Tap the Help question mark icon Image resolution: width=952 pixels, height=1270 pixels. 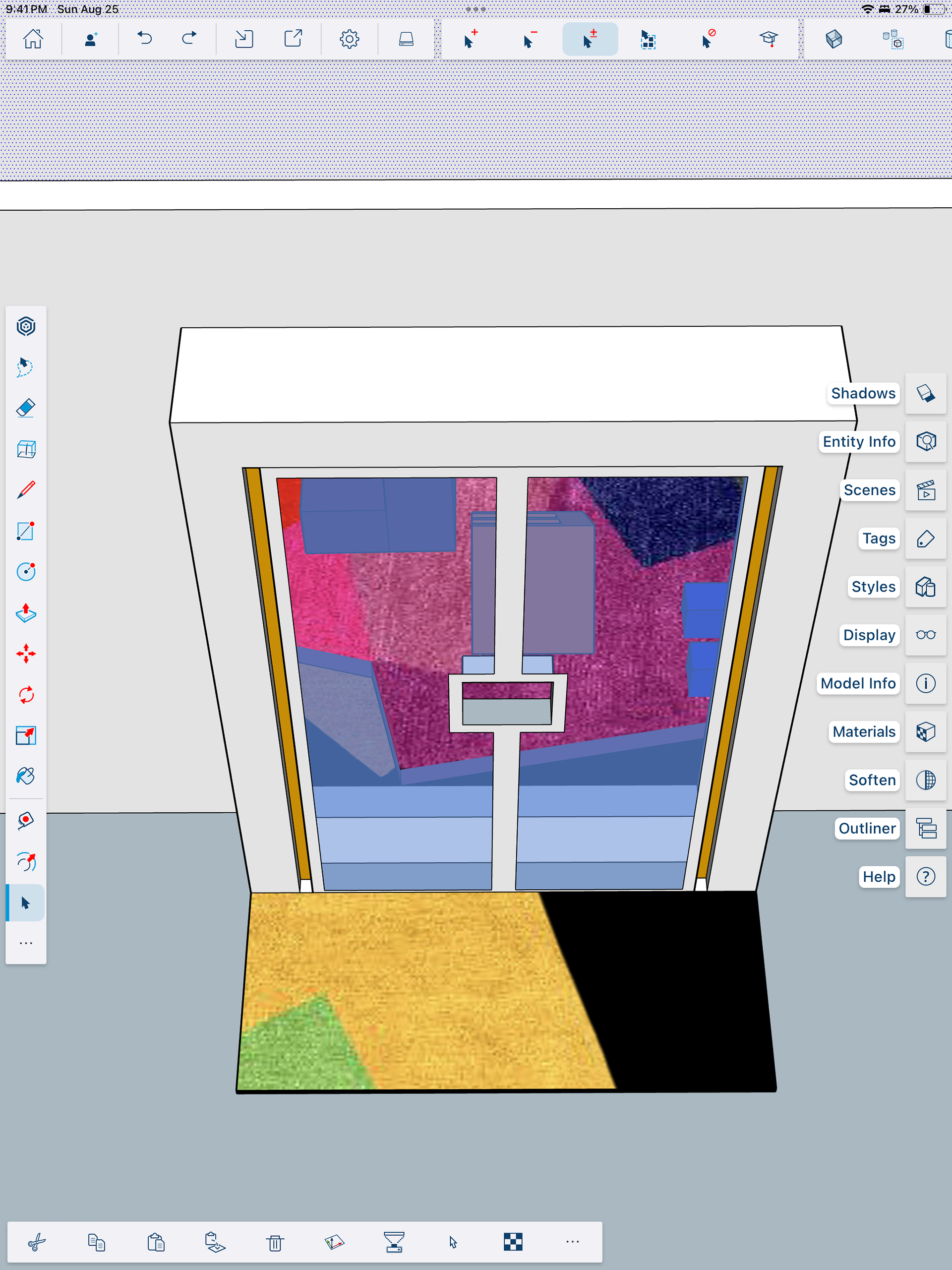coord(926,877)
